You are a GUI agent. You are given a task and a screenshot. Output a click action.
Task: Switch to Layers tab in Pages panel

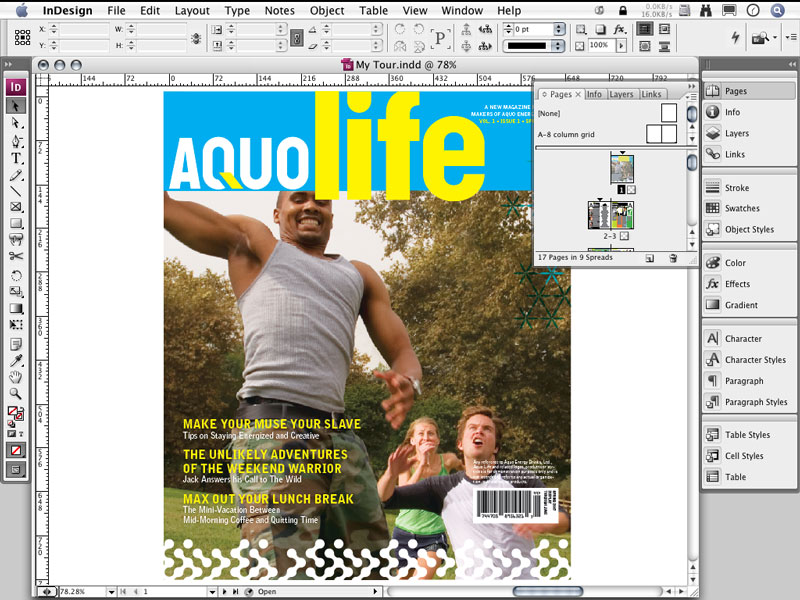click(x=621, y=94)
